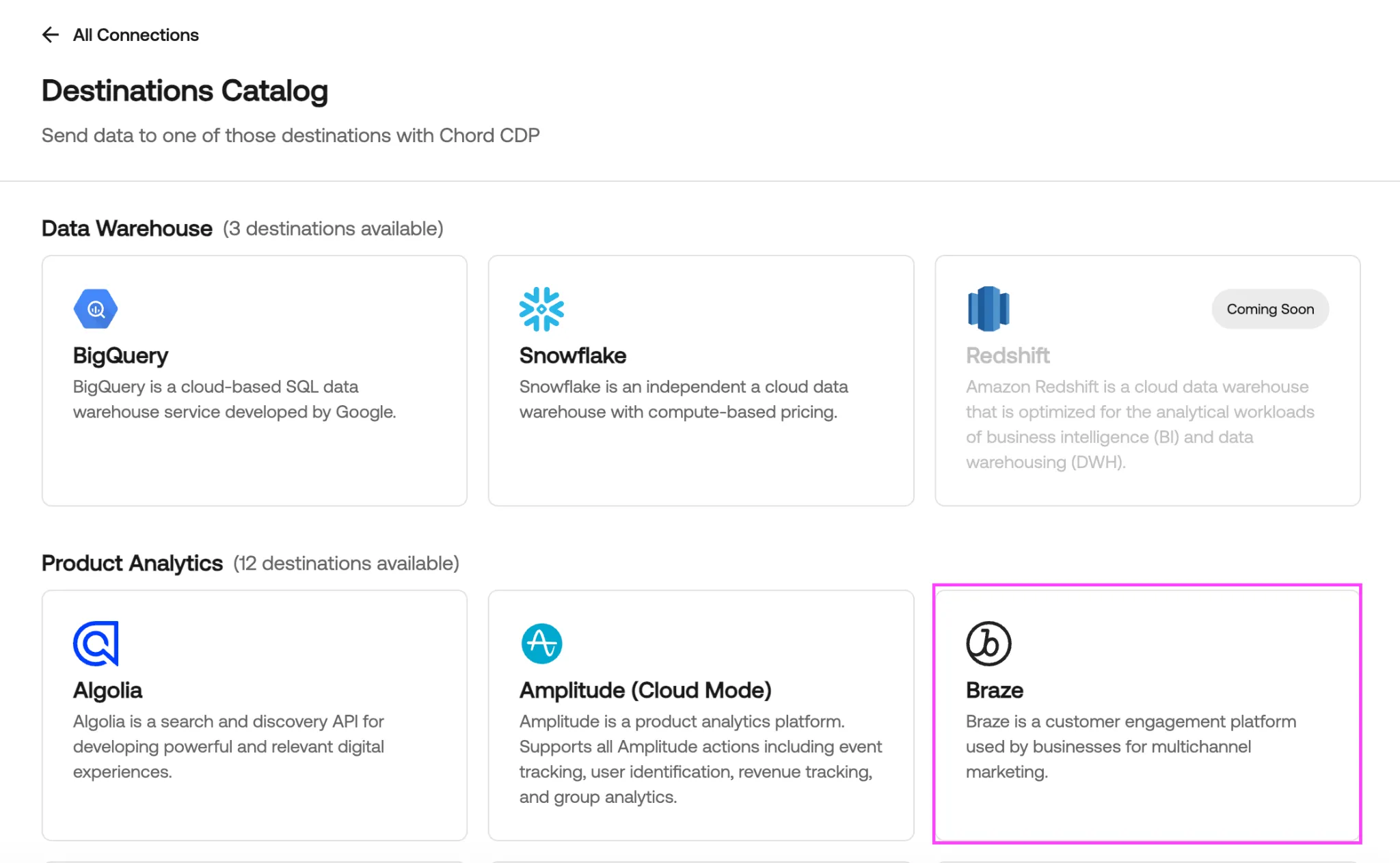Image resolution: width=1400 pixels, height=863 pixels.
Task: Click the Amplitude description text
Action: [x=701, y=759]
